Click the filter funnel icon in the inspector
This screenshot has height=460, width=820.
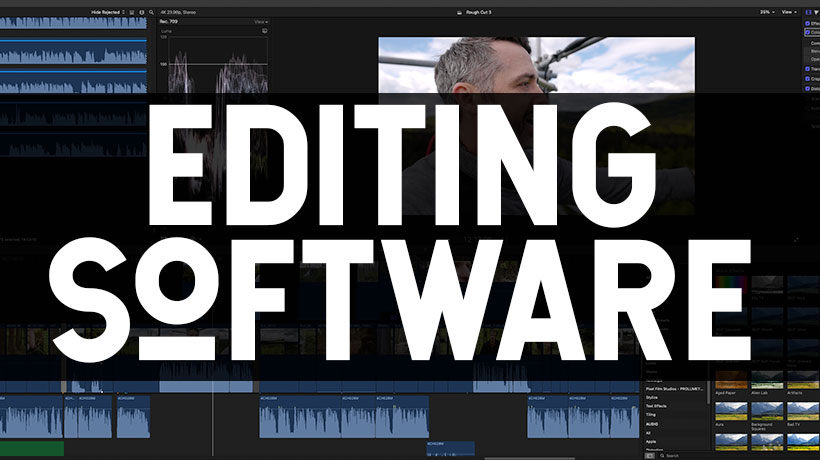816,12
